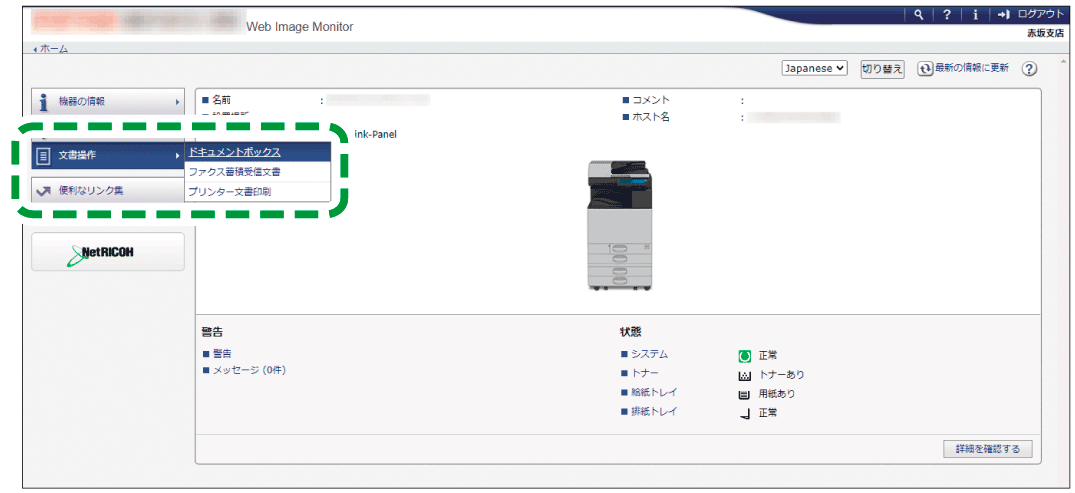Open 便利なリンク集 sidebar item
This screenshot has height=493, width=1075.
(x=108, y=190)
